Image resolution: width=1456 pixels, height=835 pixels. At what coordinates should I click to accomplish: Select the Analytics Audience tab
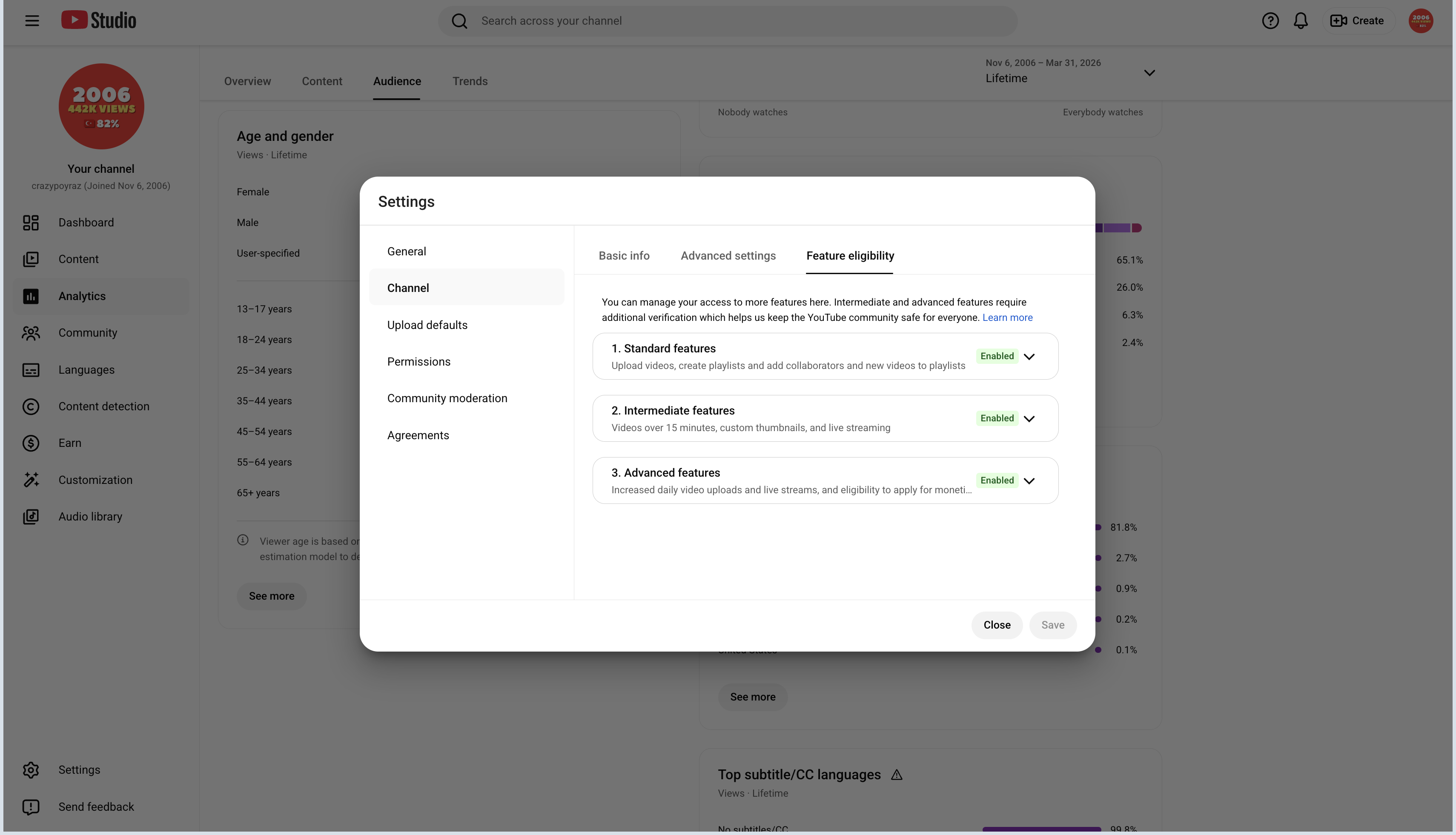[397, 81]
